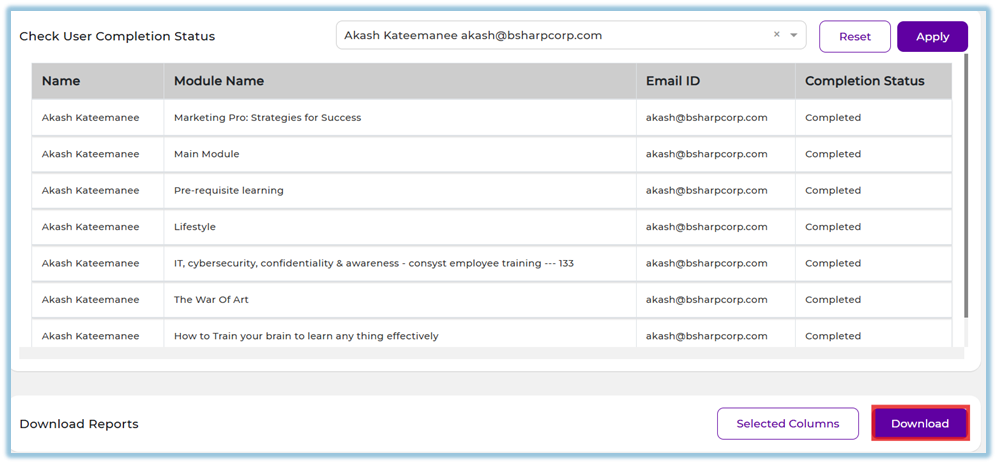
Task: Click the Completion Status column header
Action: coord(864,81)
